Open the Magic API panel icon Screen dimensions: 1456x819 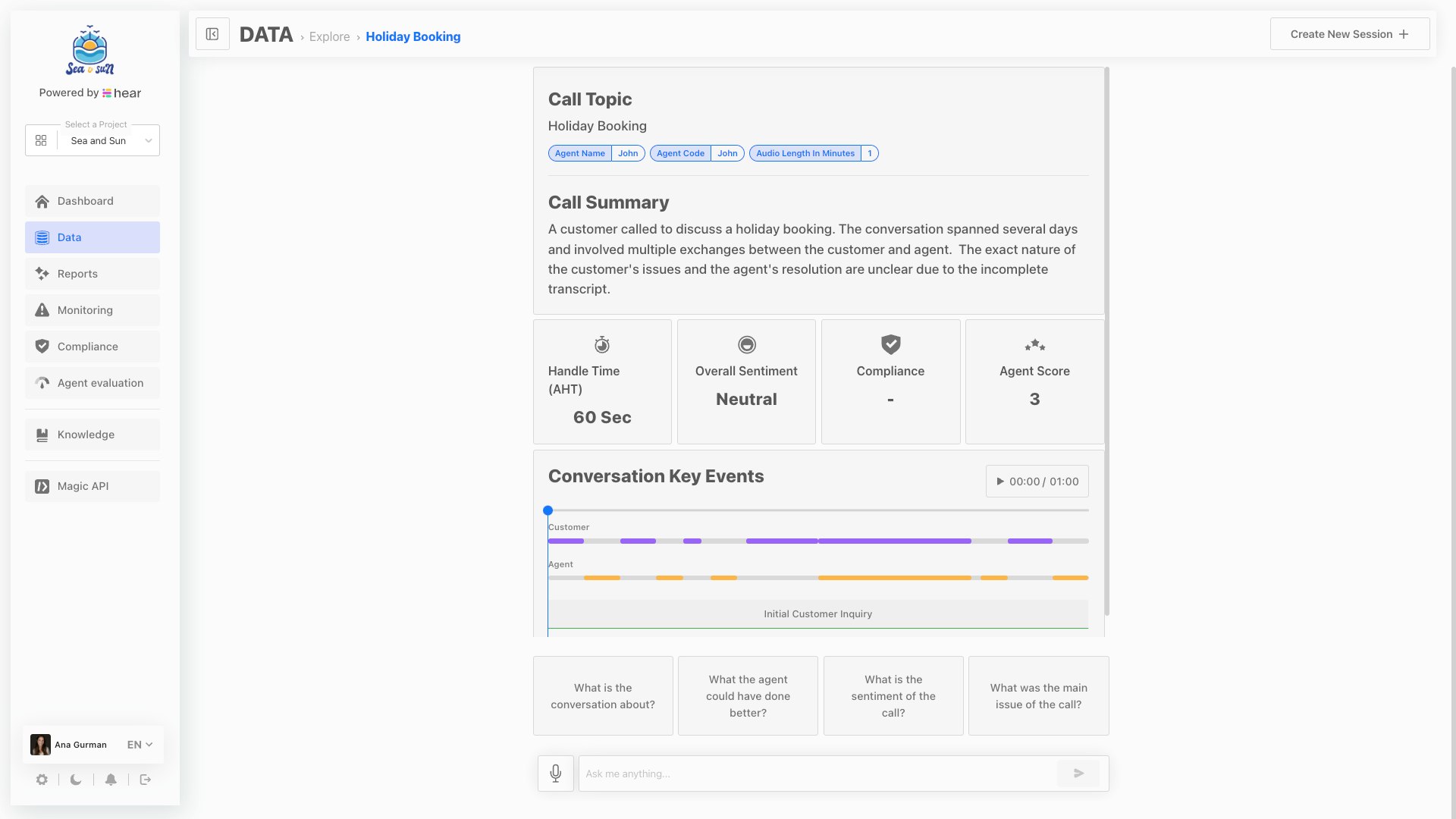[x=42, y=486]
